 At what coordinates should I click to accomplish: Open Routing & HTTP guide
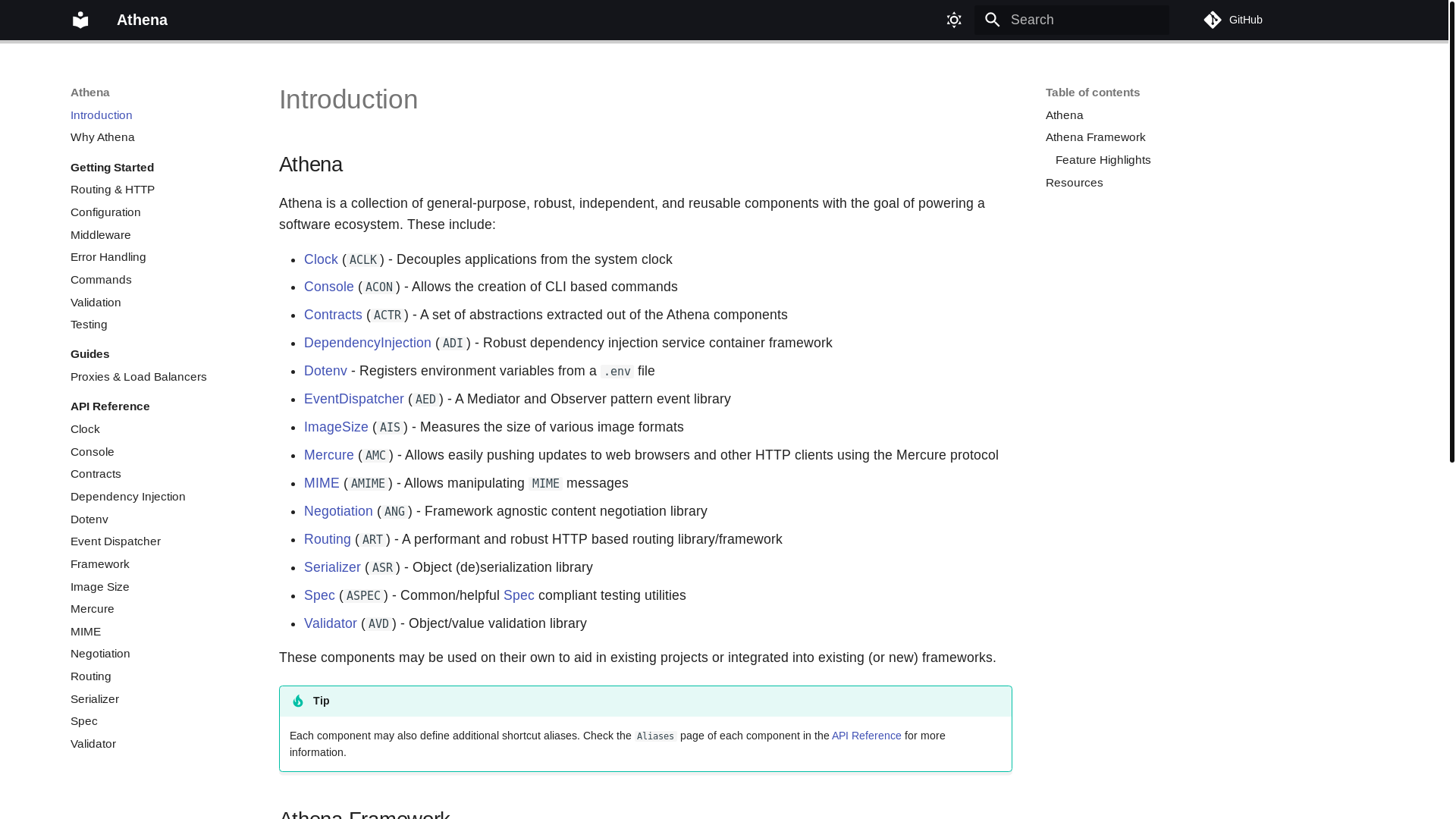point(112,190)
